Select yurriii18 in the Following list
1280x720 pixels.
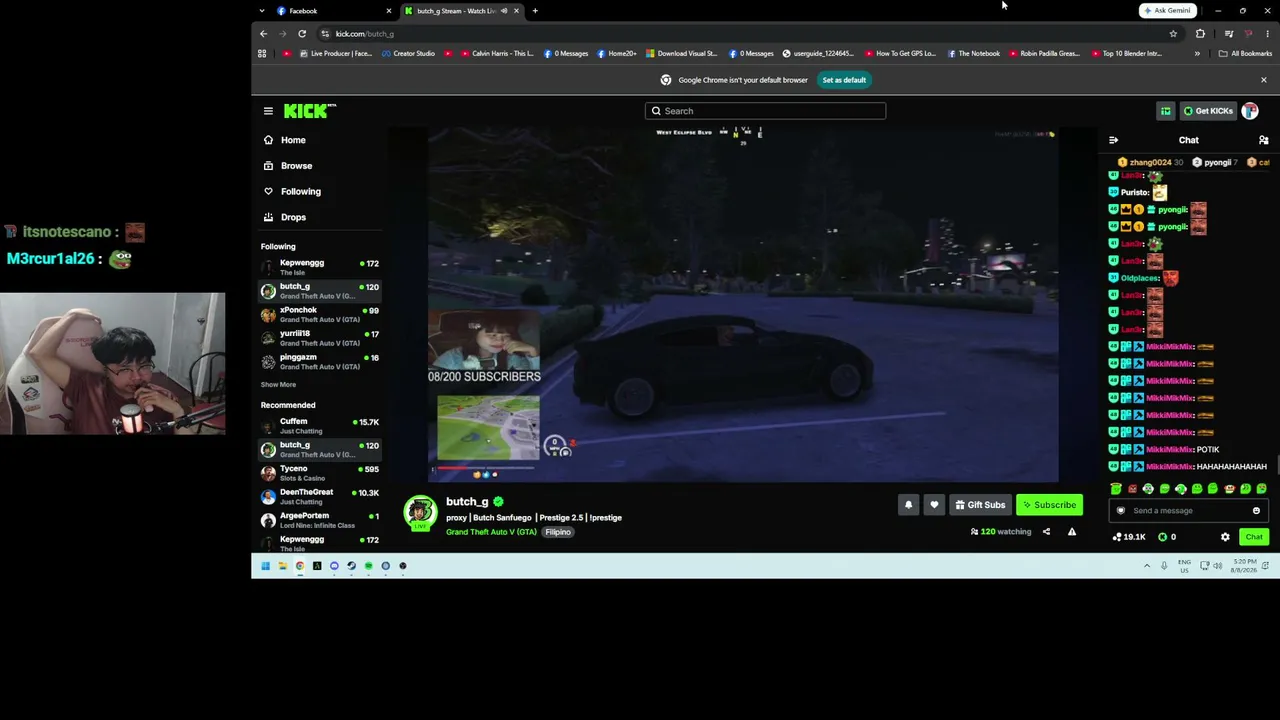click(320, 338)
